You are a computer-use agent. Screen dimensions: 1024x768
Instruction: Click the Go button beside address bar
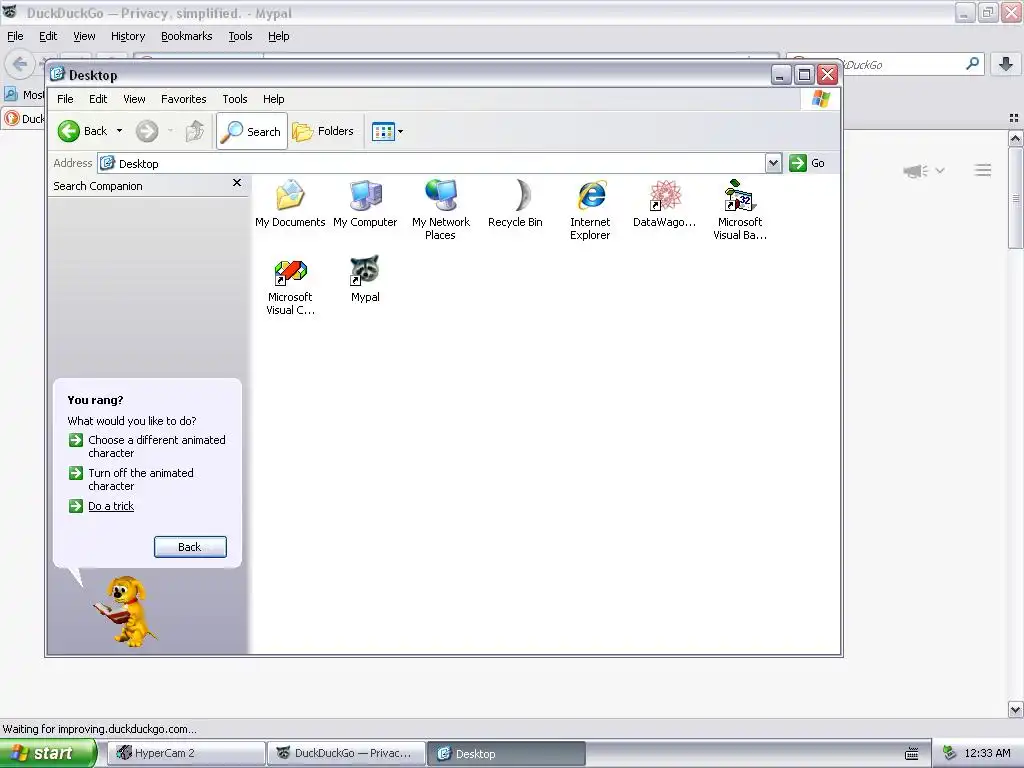tap(807, 163)
